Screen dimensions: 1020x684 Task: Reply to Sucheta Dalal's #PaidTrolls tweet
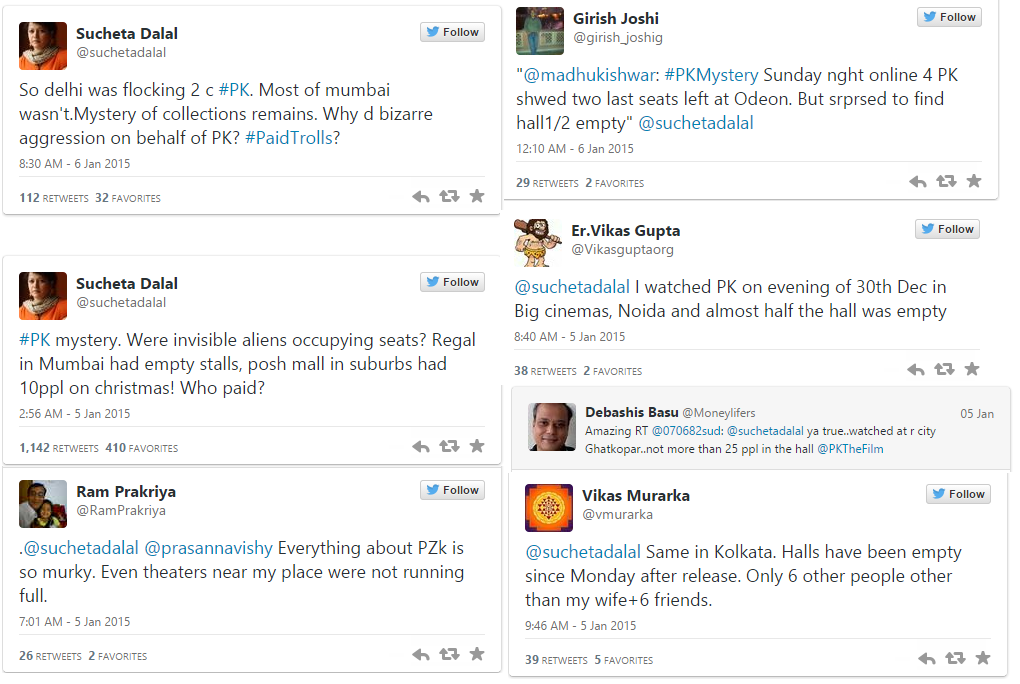point(420,197)
